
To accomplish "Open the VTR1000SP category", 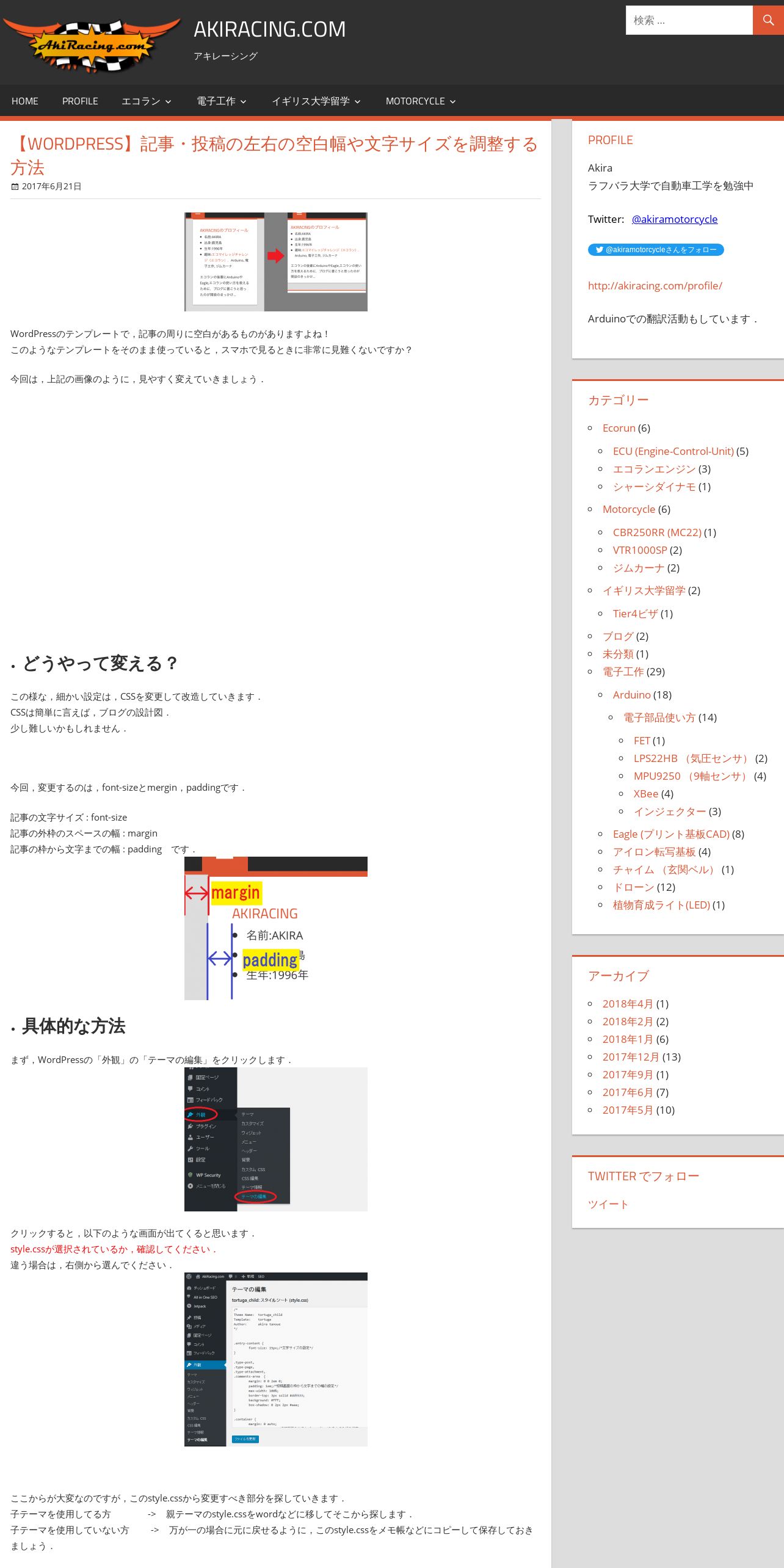I will [640, 550].
